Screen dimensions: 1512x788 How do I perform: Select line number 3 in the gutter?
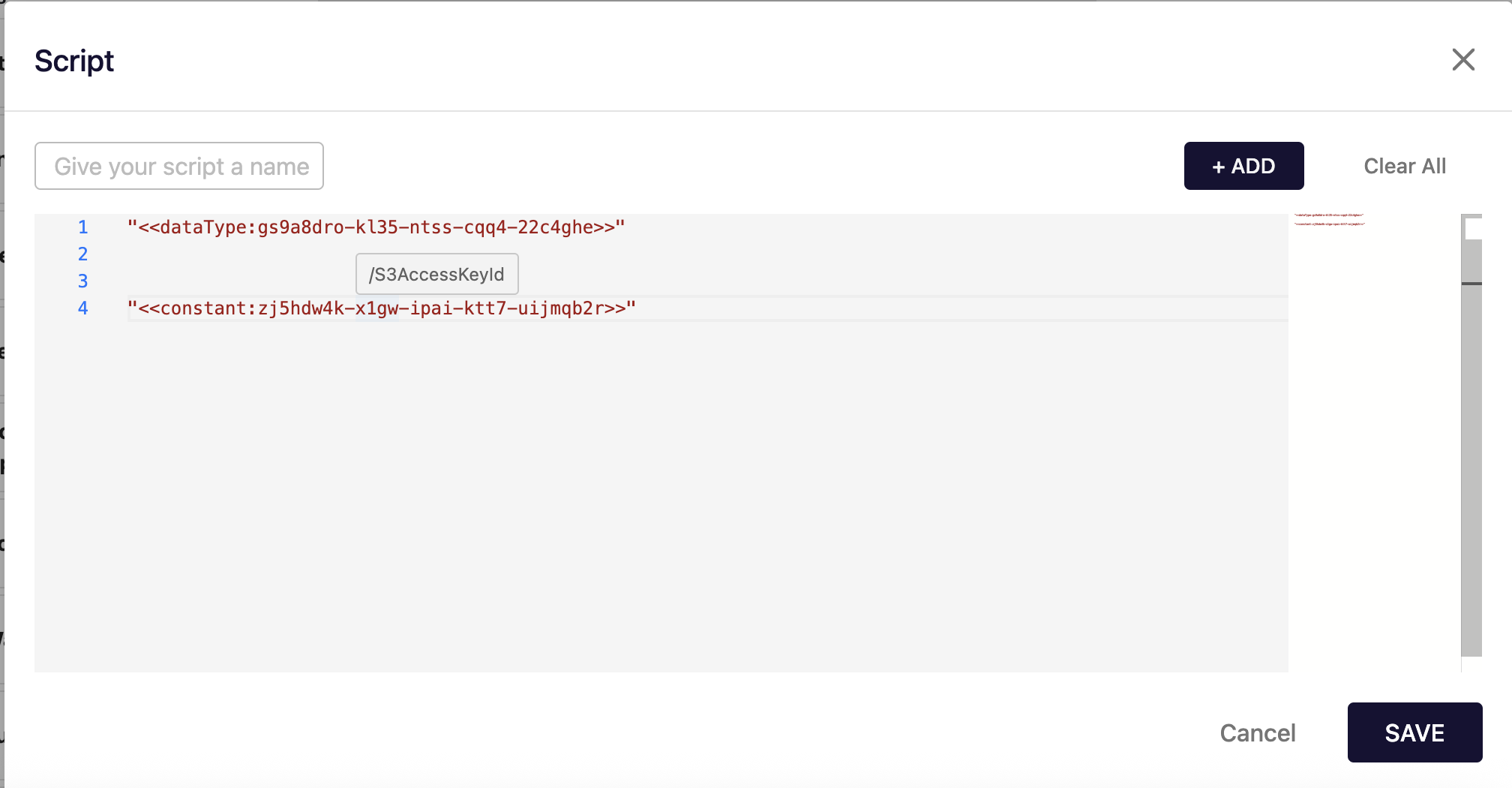[x=82, y=281]
